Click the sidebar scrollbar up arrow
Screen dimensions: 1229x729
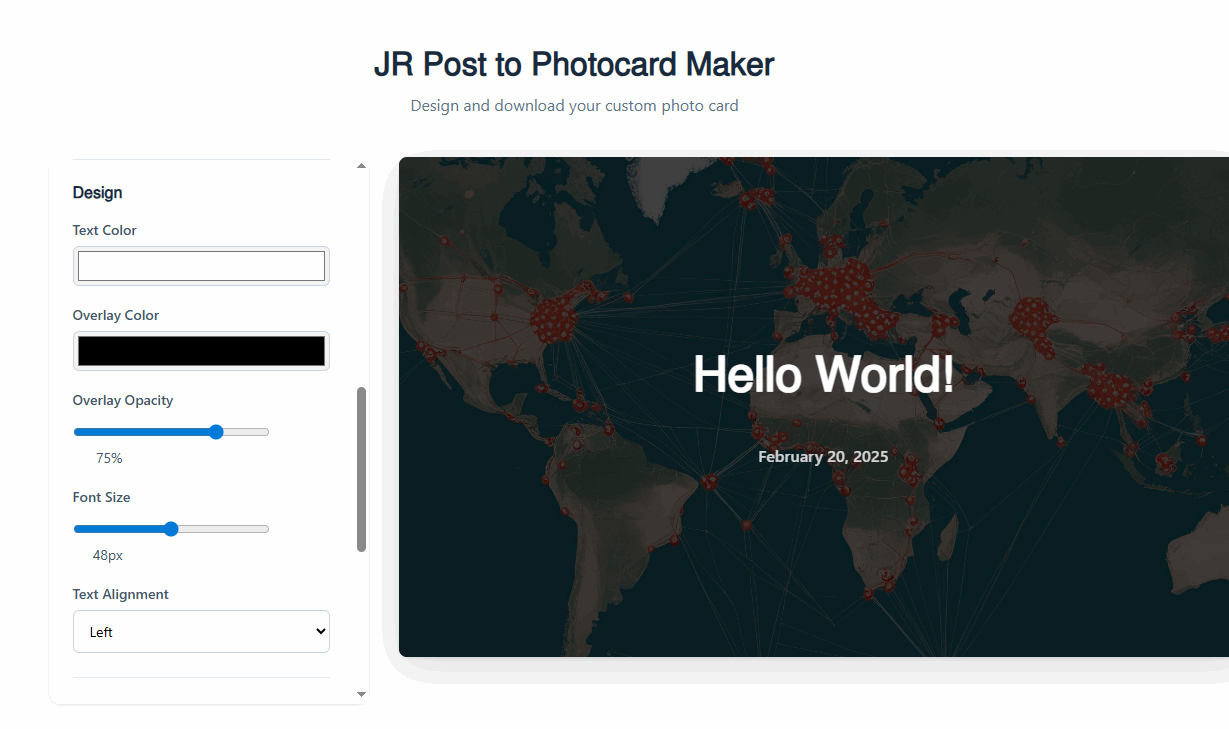point(361,165)
